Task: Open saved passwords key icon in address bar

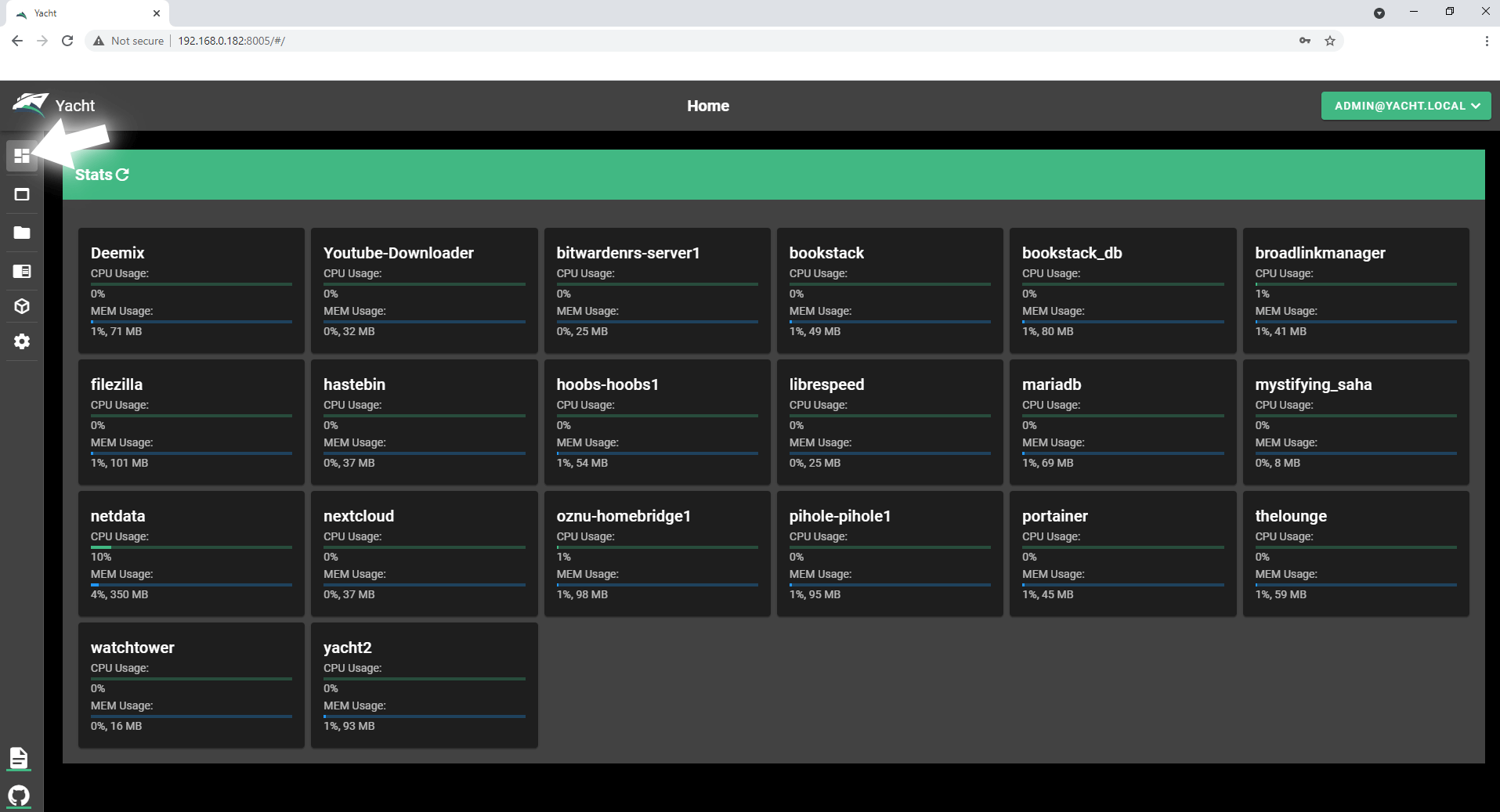Action: coord(1305,41)
